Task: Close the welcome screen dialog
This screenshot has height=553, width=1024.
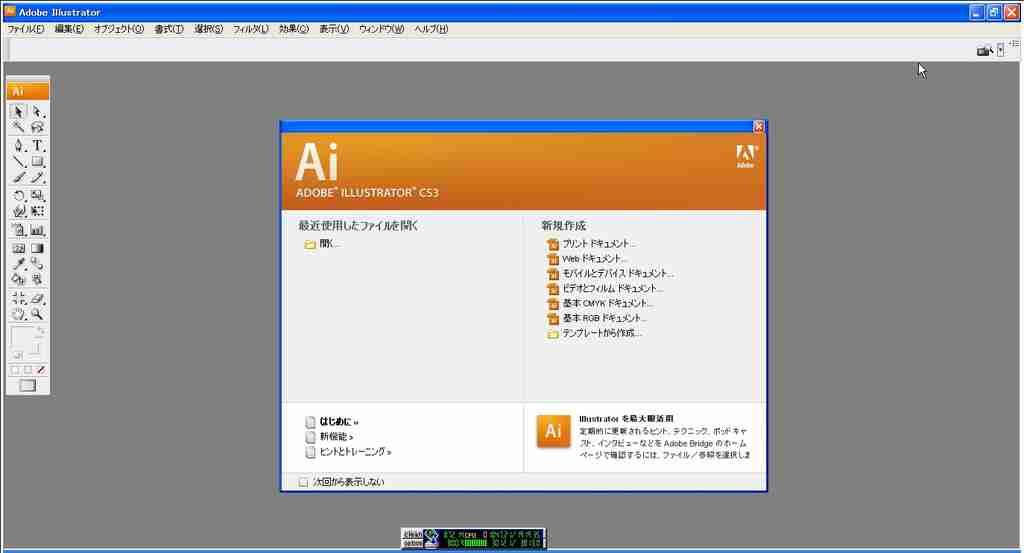Action: pyautogui.click(x=758, y=127)
